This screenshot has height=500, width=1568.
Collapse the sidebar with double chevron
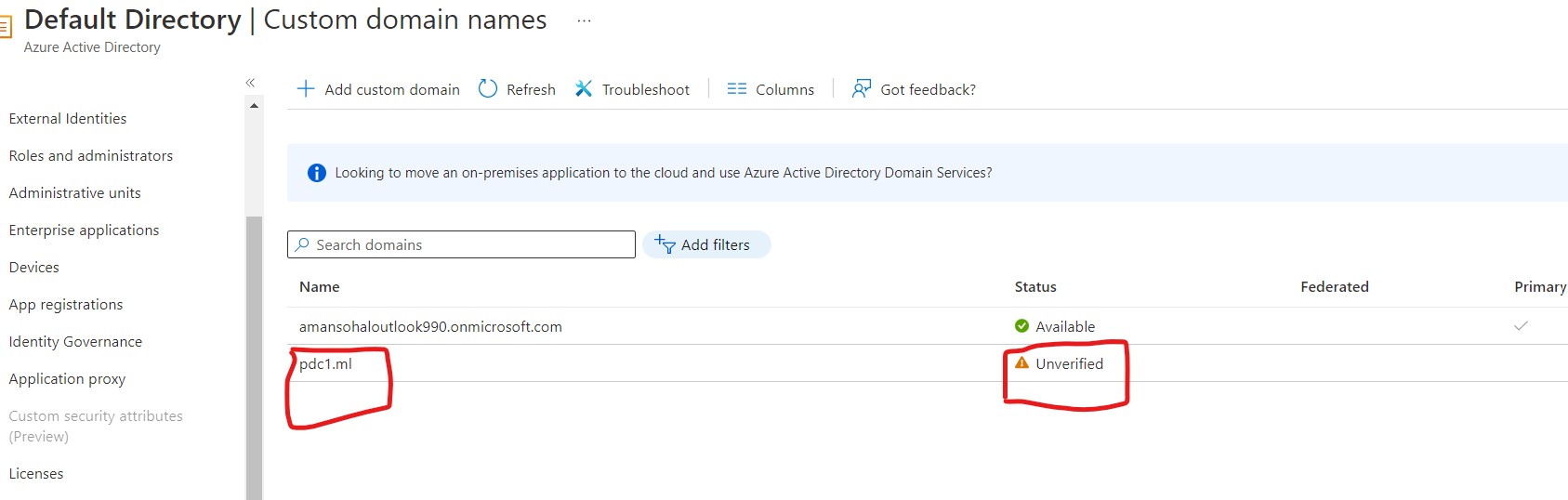pyautogui.click(x=250, y=83)
